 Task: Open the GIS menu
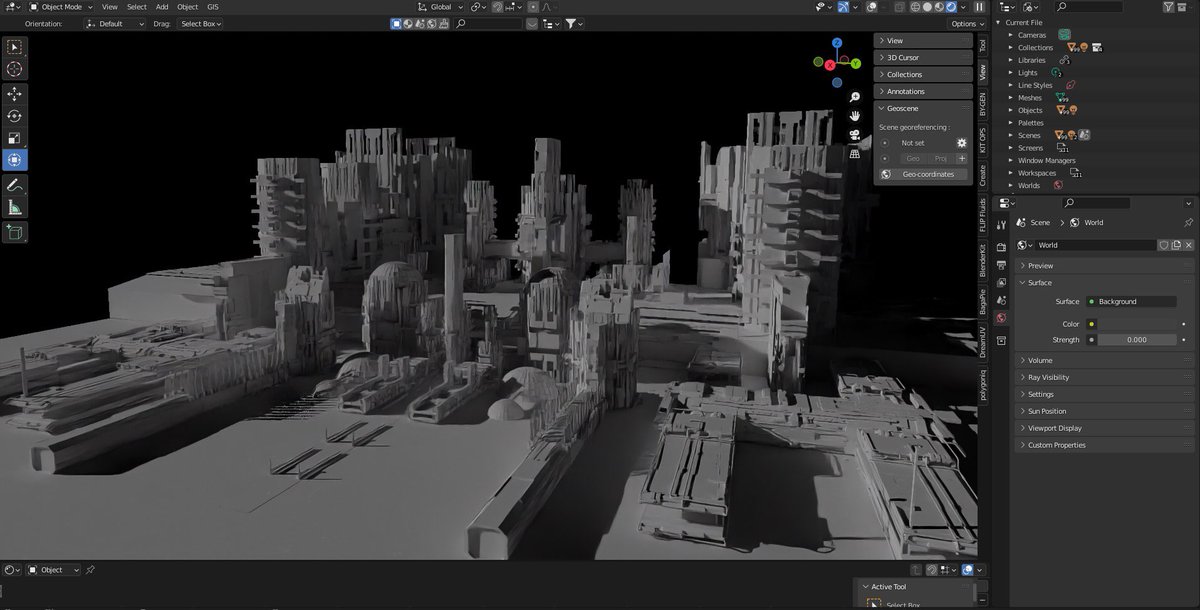tap(212, 7)
